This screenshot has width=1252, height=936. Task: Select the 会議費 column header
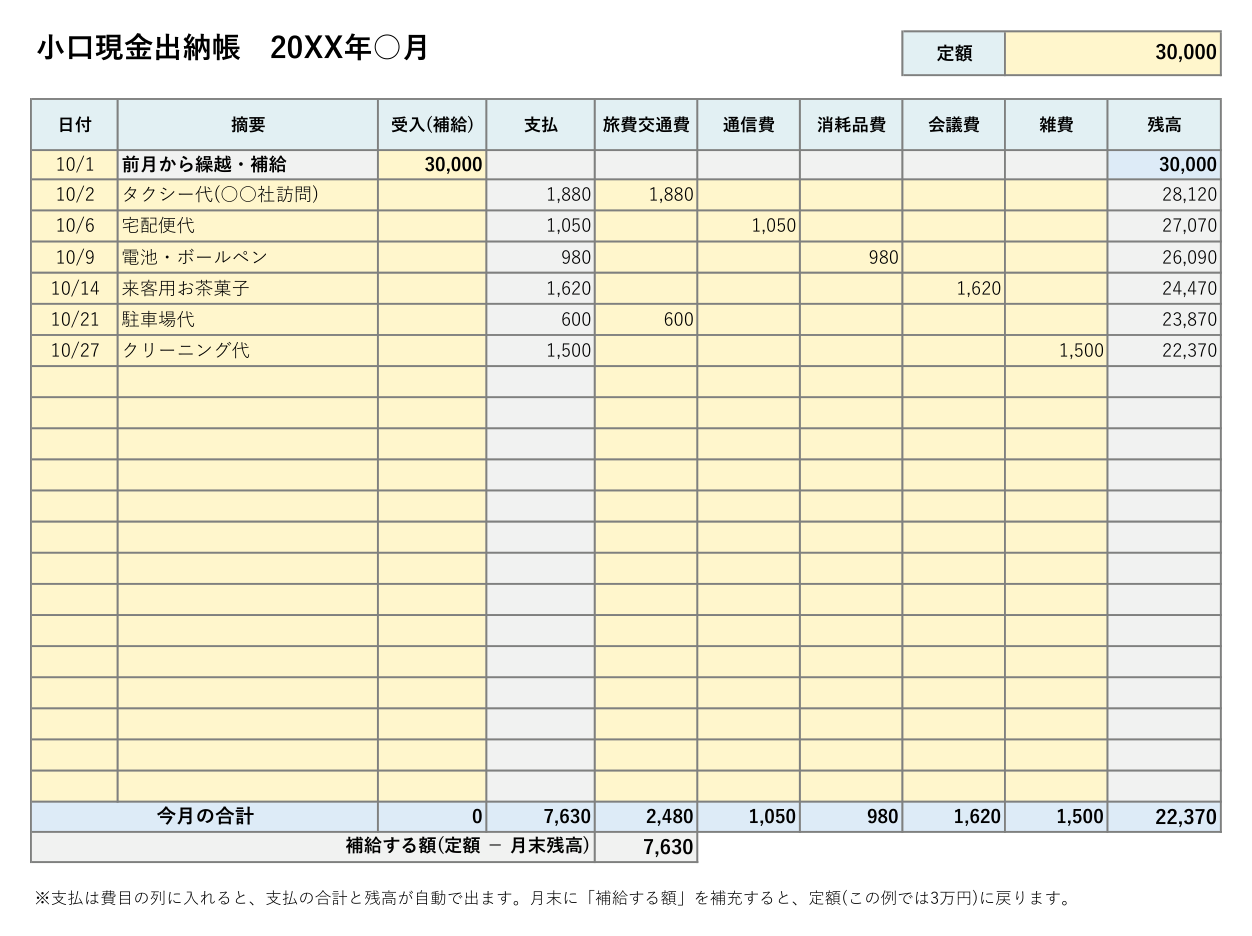coord(954,125)
